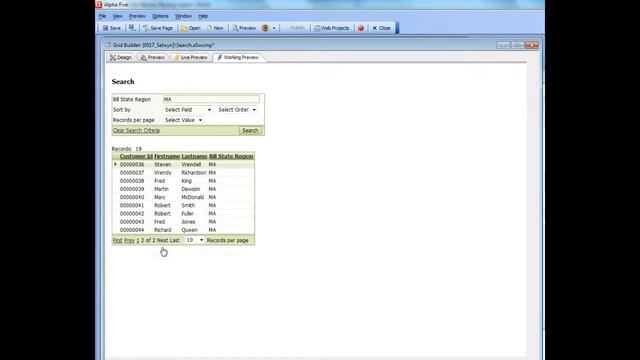Click the toolbar Close button
The image size is (640, 360).
pos(381,28)
